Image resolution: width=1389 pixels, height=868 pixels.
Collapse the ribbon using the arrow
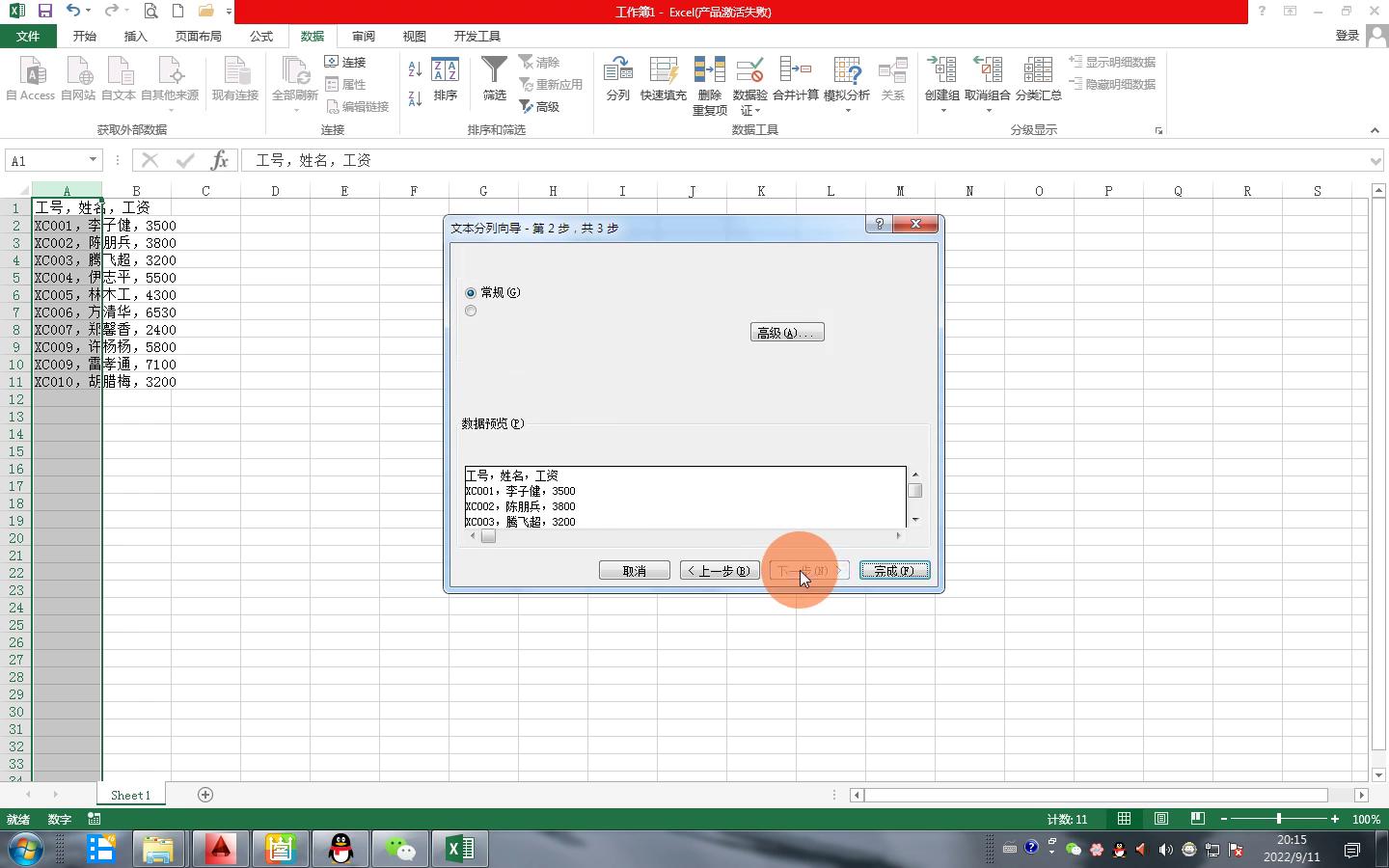coord(1375,130)
